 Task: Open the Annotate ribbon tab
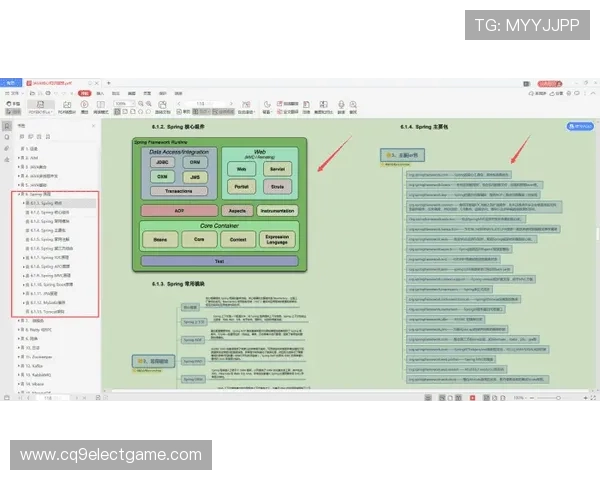116,93
